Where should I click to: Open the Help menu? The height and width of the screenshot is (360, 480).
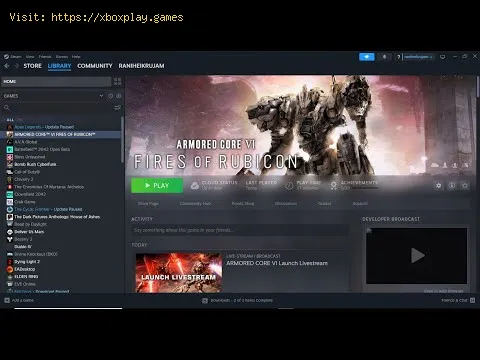click(x=76, y=57)
